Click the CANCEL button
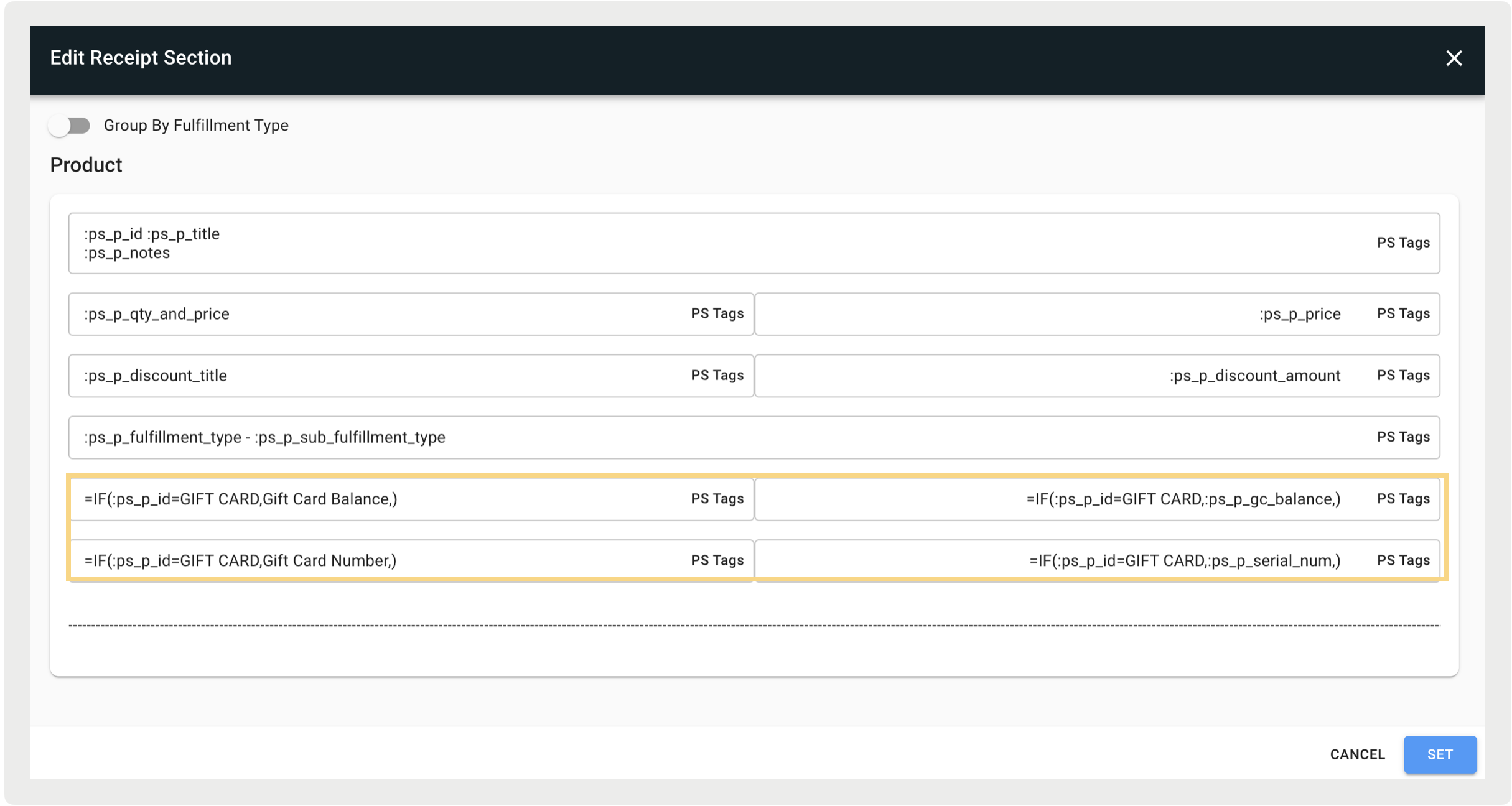This screenshot has width=1512, height=806. [x=1357, y=754]
